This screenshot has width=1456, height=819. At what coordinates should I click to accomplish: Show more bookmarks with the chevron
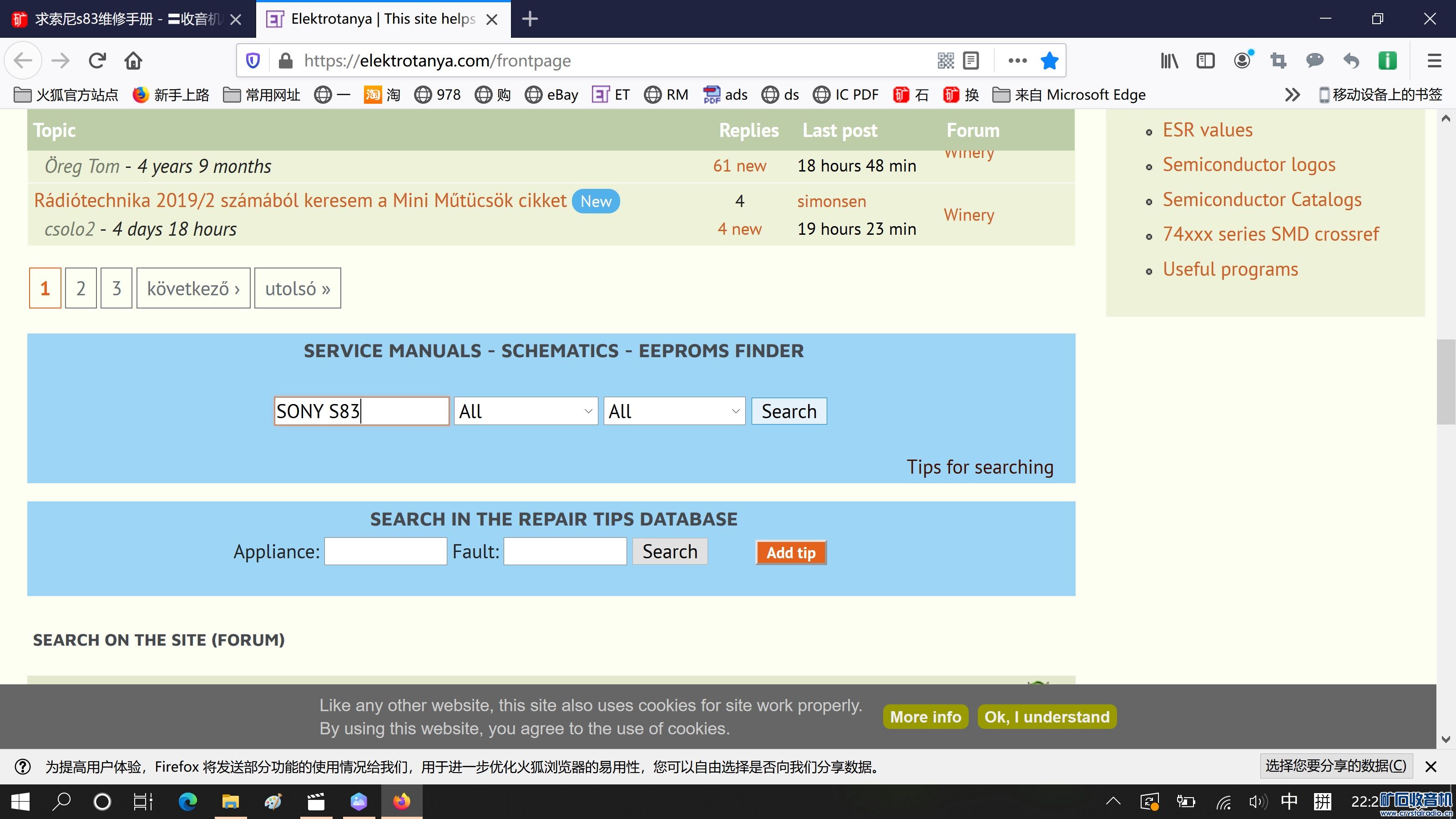(x=1292, y=94)
